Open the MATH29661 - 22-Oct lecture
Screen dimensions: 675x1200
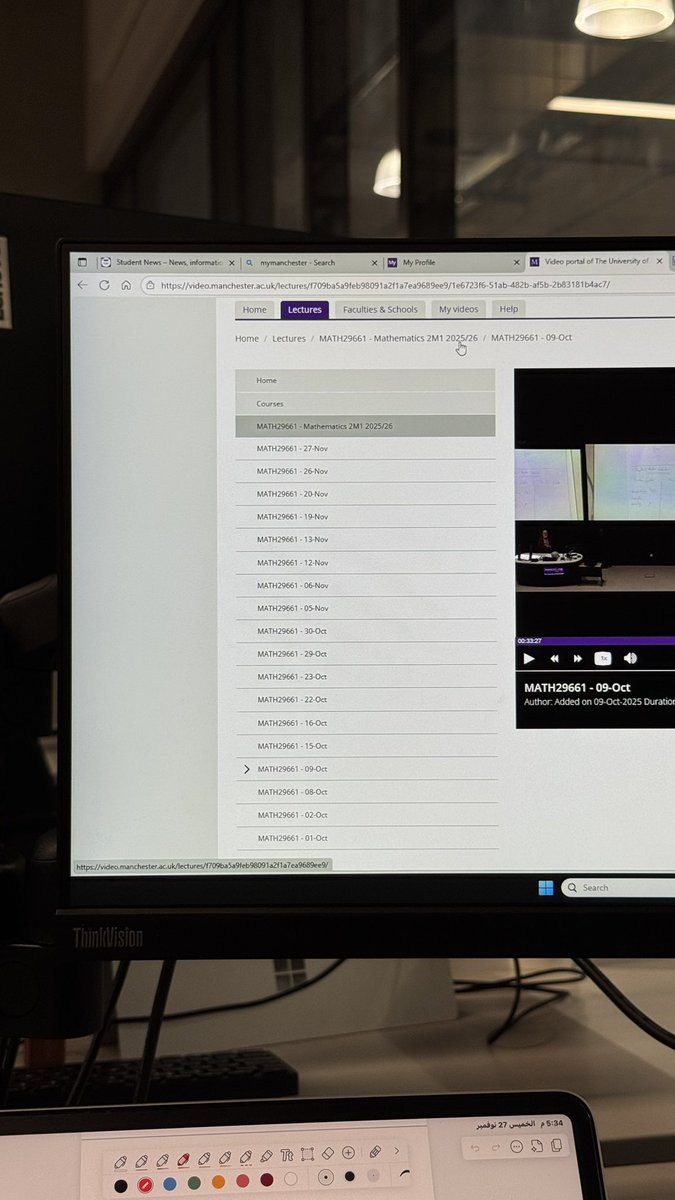coord(366,700)
